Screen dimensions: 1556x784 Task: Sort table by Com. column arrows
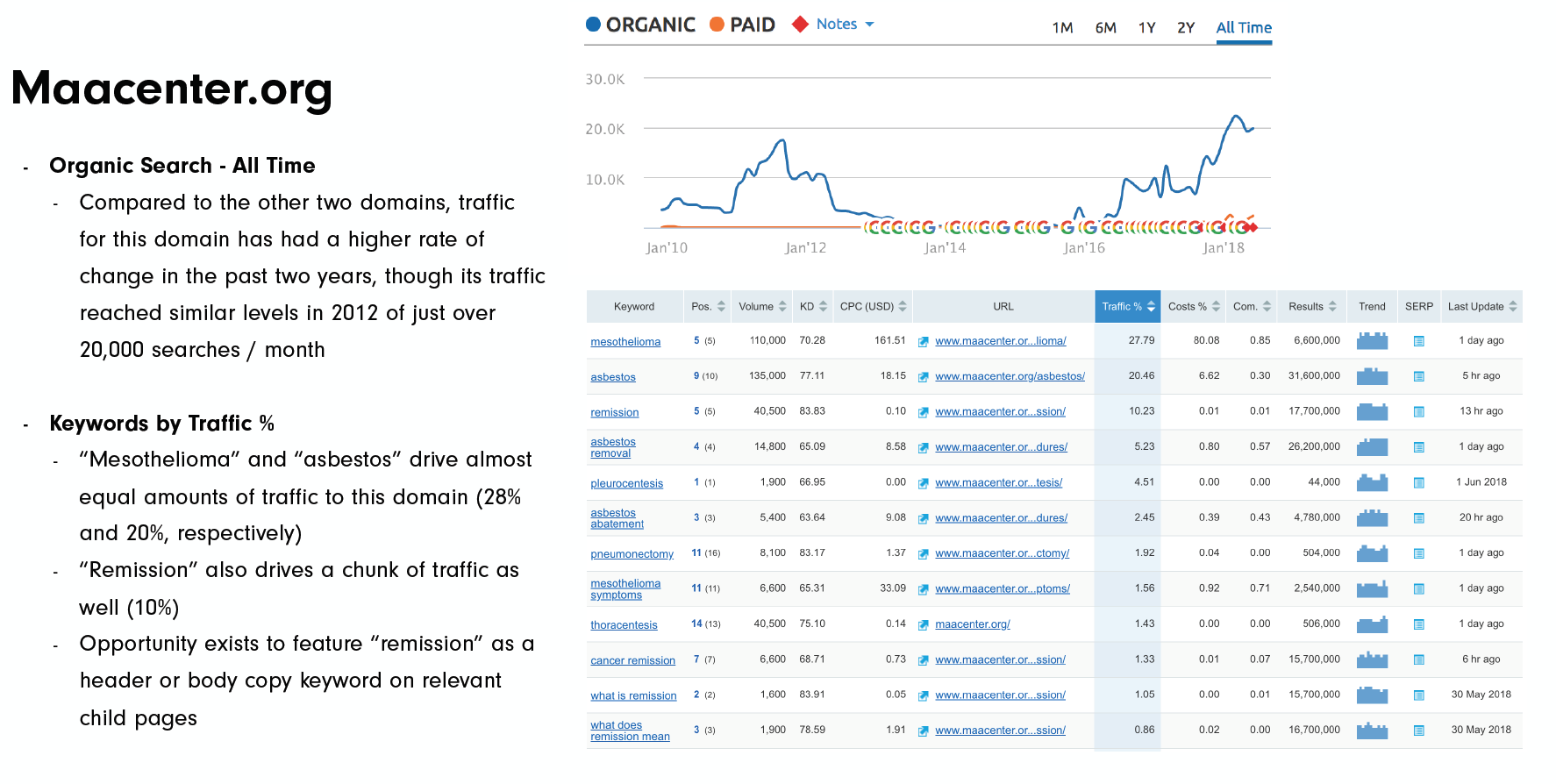pyautogui.click(x=1267, y=306)
